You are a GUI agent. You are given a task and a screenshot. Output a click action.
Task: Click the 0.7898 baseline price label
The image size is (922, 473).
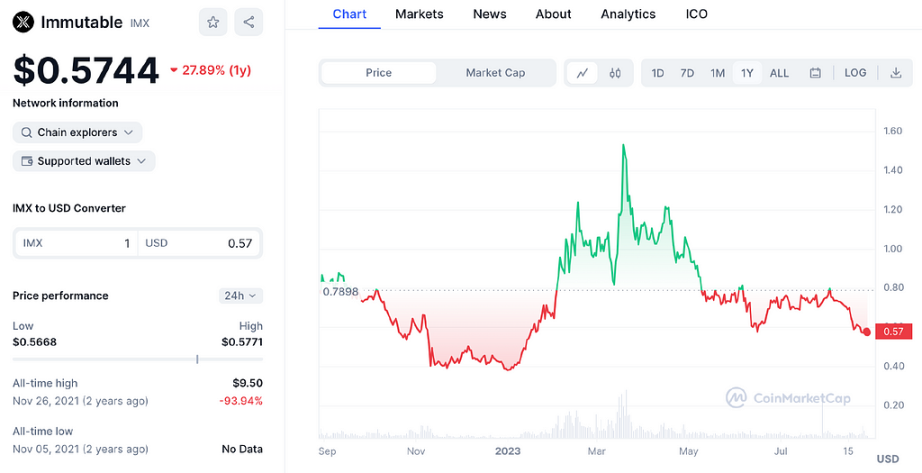(x=340, y=291)
